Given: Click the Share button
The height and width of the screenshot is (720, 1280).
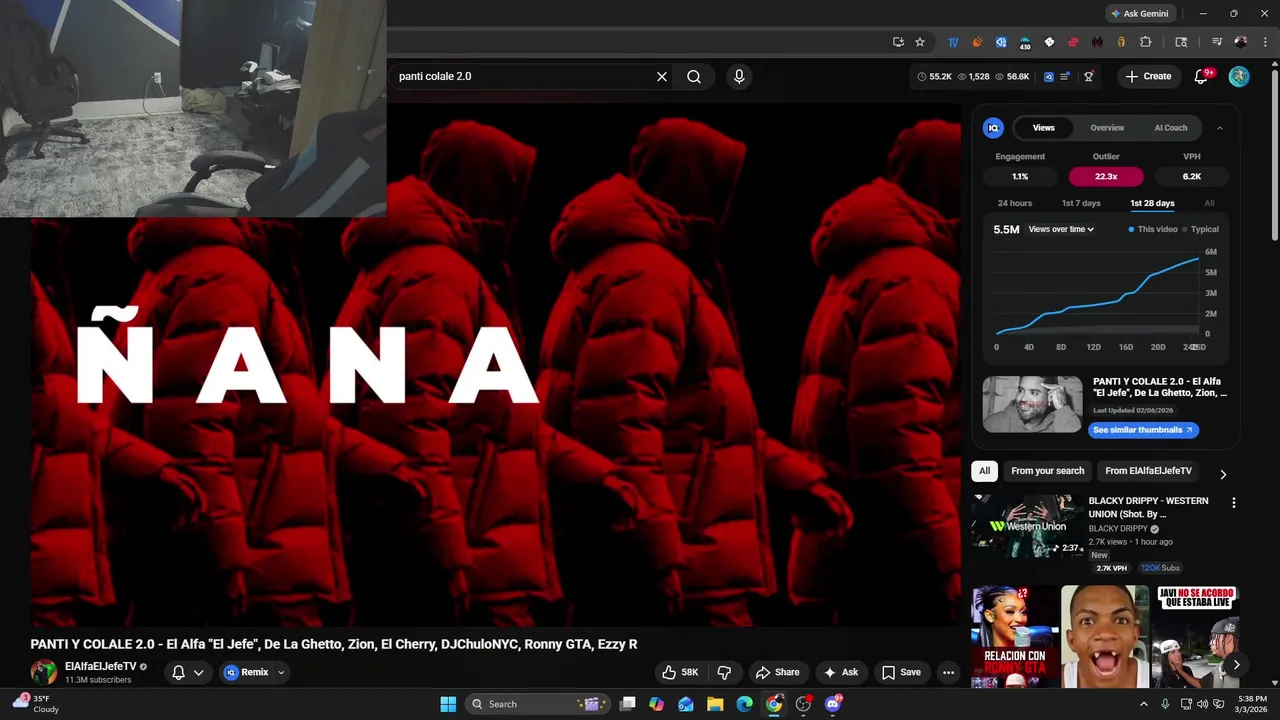Looking at the screenshot, I should coord(778,672).
